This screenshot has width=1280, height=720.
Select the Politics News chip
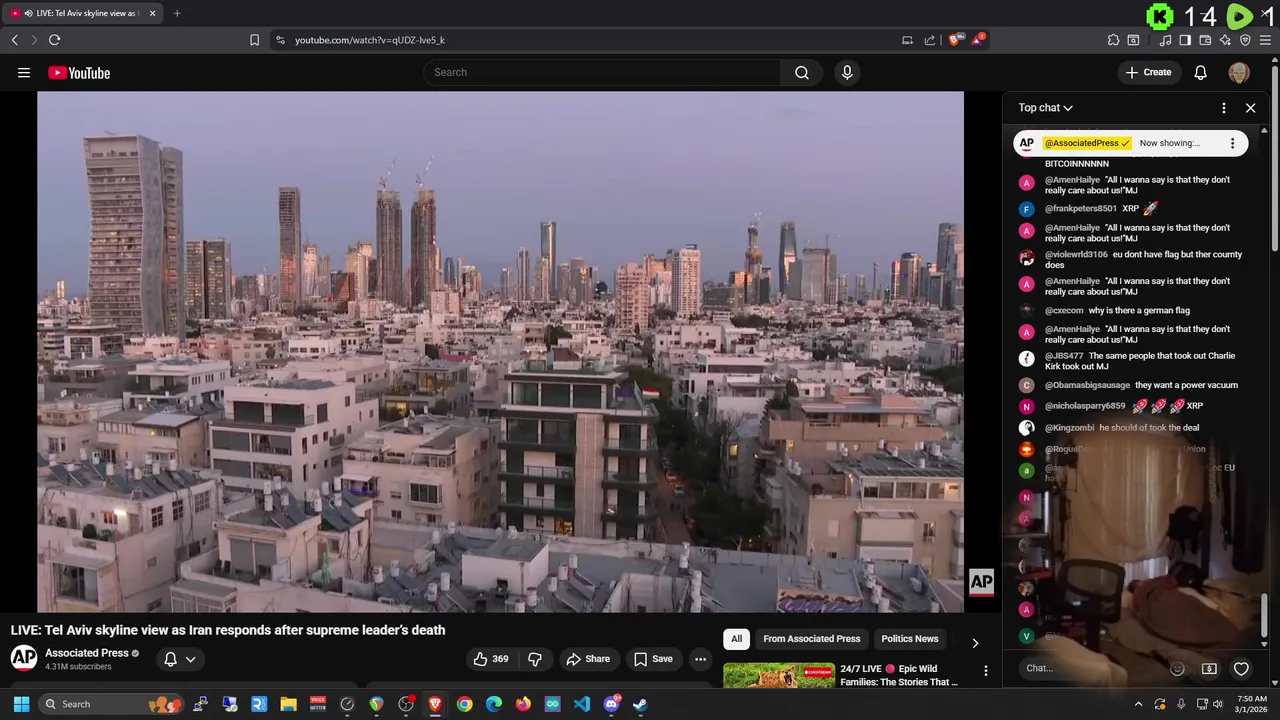(910, 639)
